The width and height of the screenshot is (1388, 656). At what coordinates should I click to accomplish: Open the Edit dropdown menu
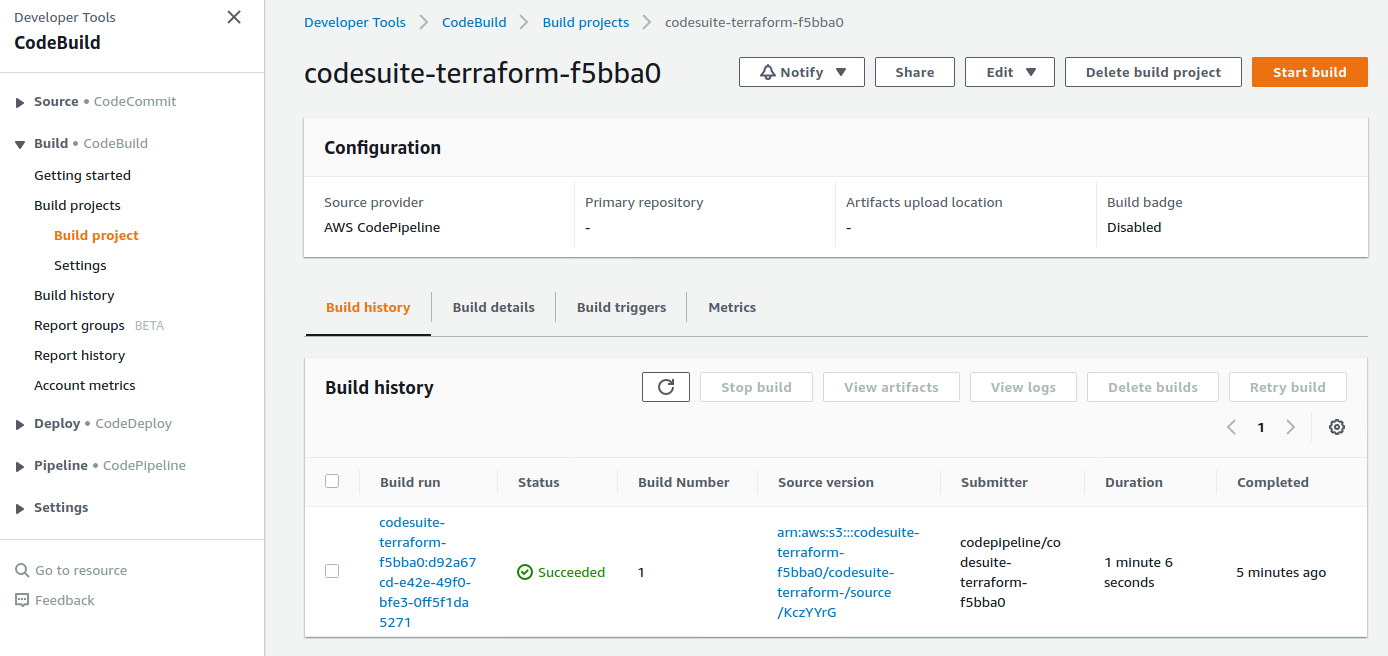[1010, 72]
